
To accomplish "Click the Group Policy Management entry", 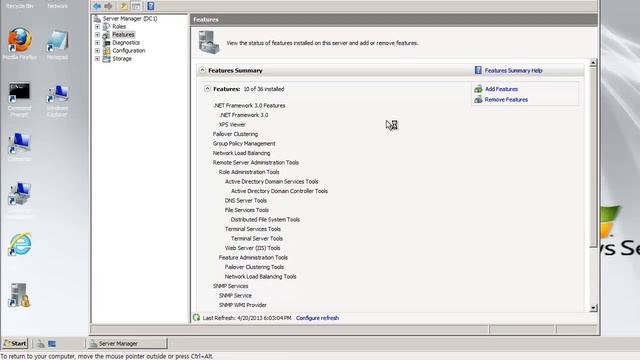I will point(244,144).
